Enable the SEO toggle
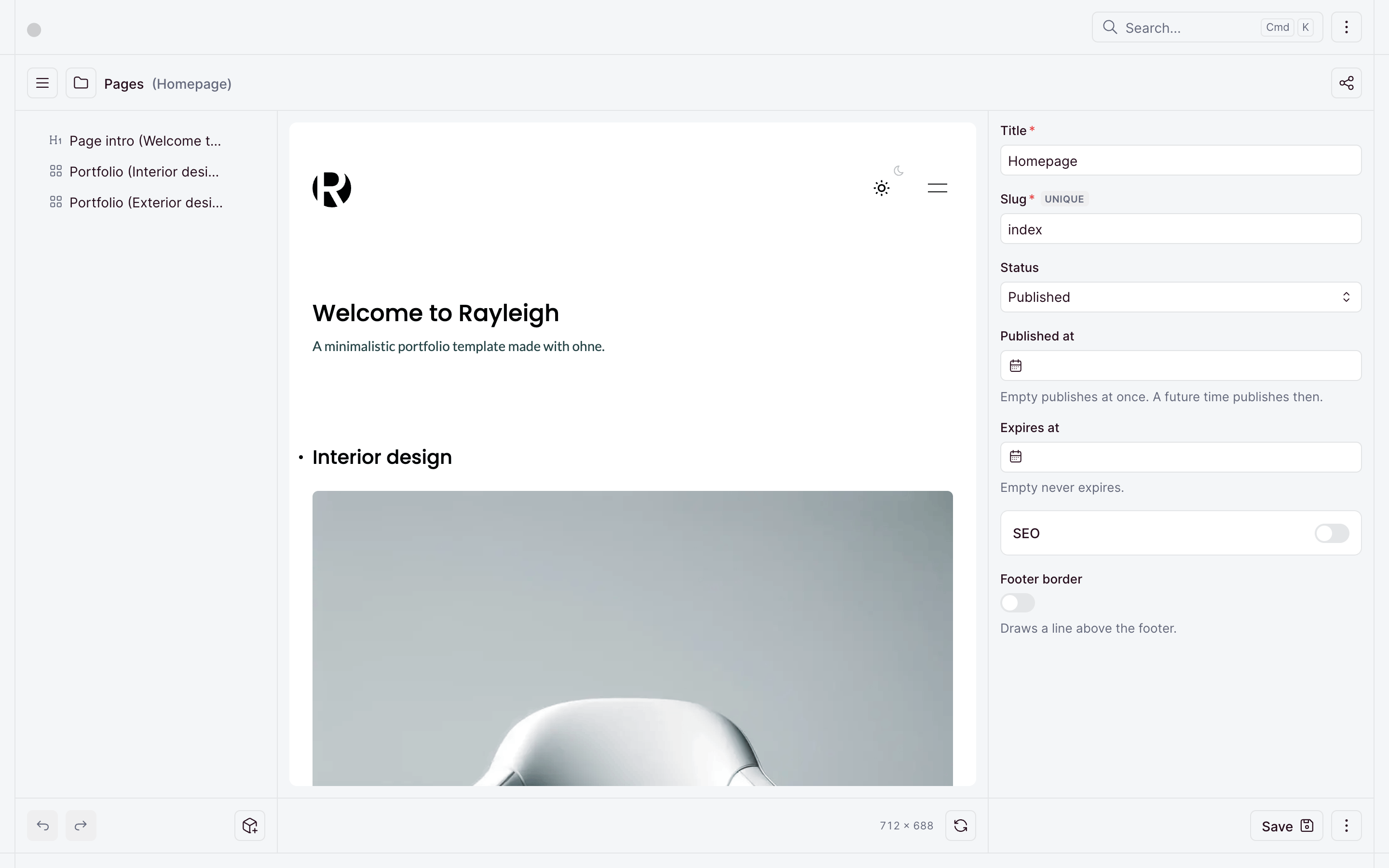 tap(1332, 533)
